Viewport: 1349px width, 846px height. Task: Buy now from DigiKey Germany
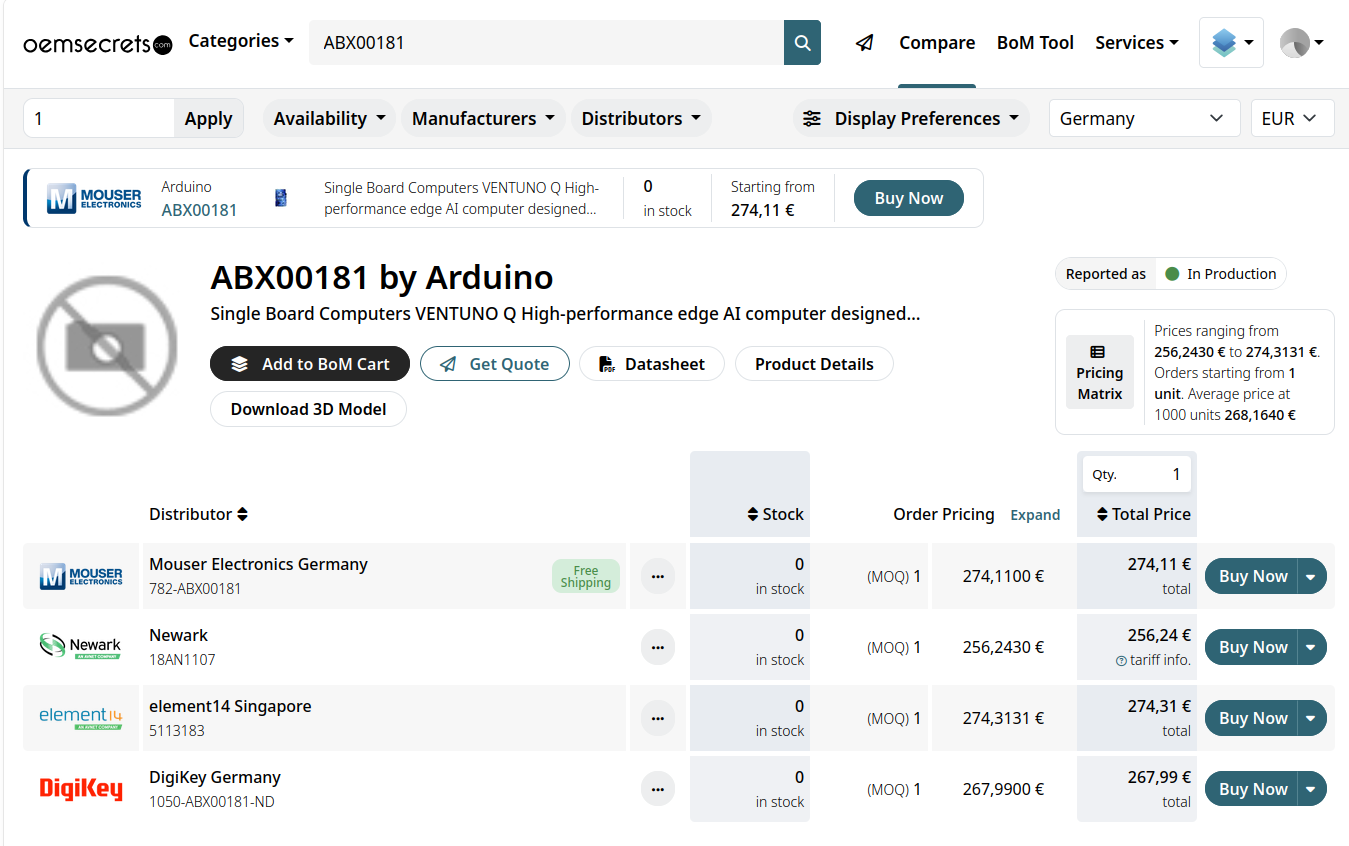tap(1252, 789)
